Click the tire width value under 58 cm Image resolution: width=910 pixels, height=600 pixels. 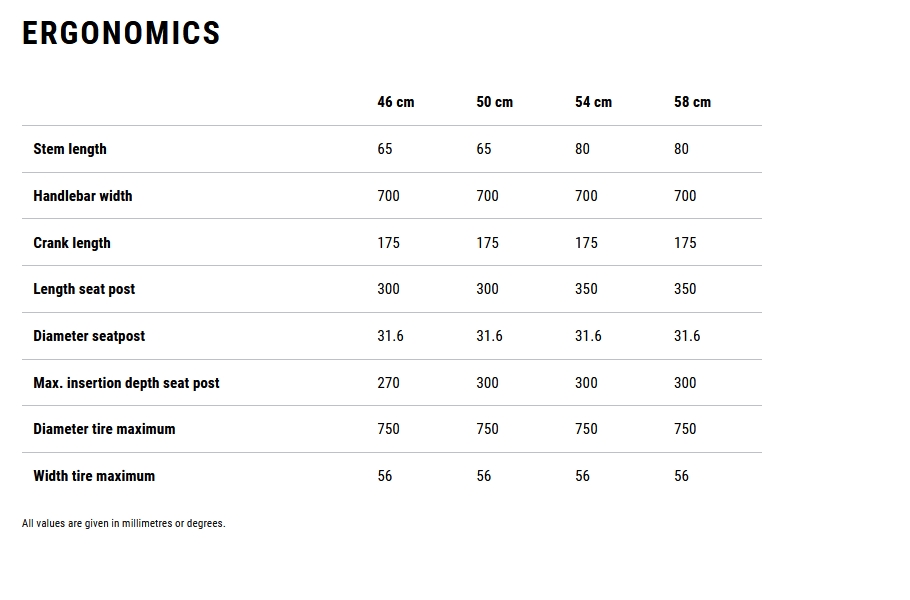coord(681,476)
